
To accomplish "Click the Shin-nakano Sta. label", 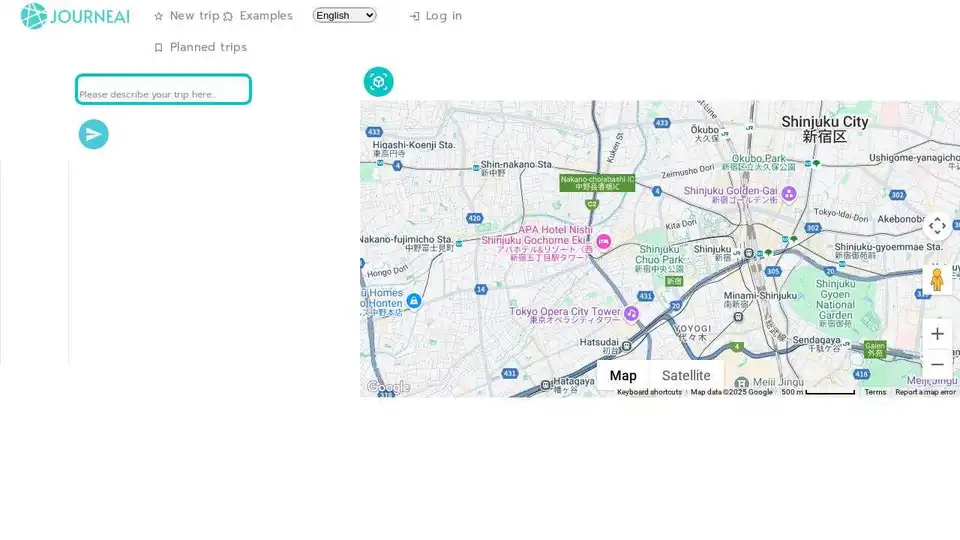I will (516, 168).
